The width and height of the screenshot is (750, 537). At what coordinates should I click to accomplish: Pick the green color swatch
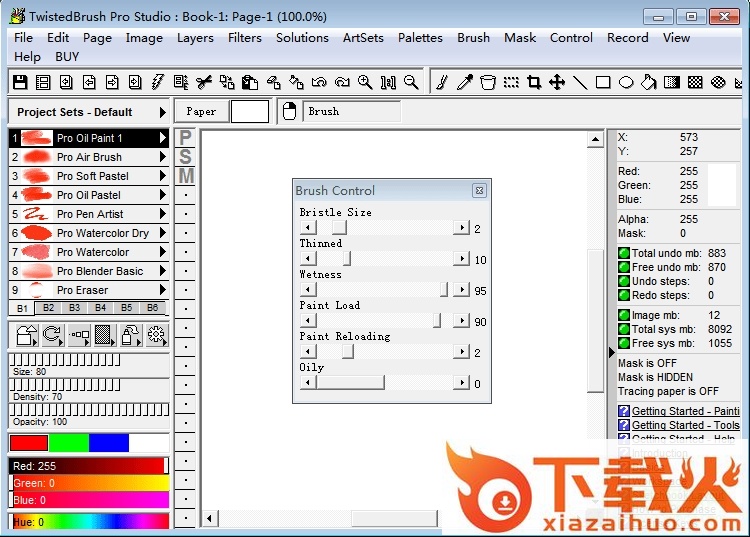[68, 443]
